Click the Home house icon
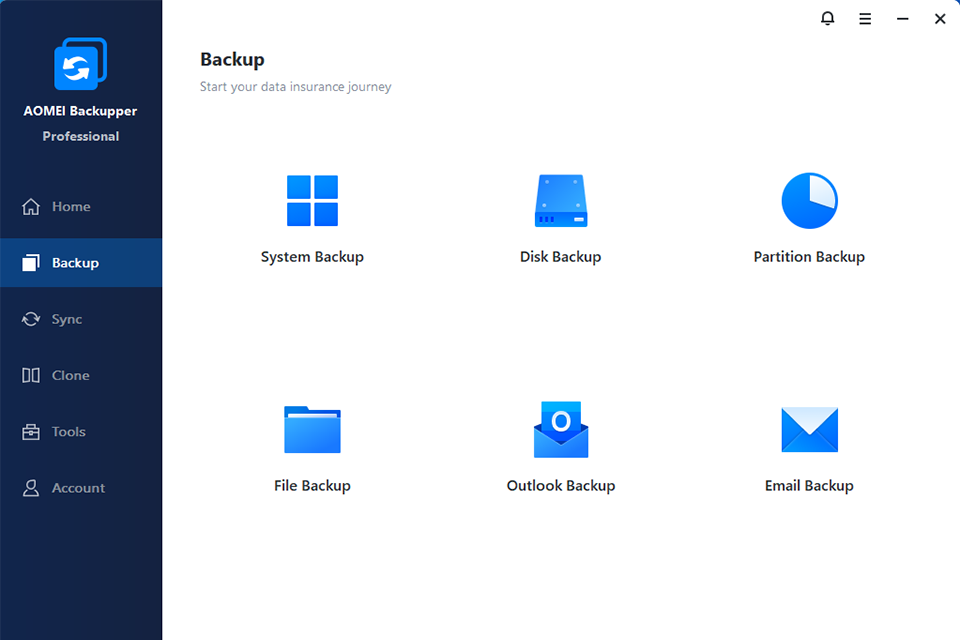This screenshot has width=960, height=640. [31, 206]
